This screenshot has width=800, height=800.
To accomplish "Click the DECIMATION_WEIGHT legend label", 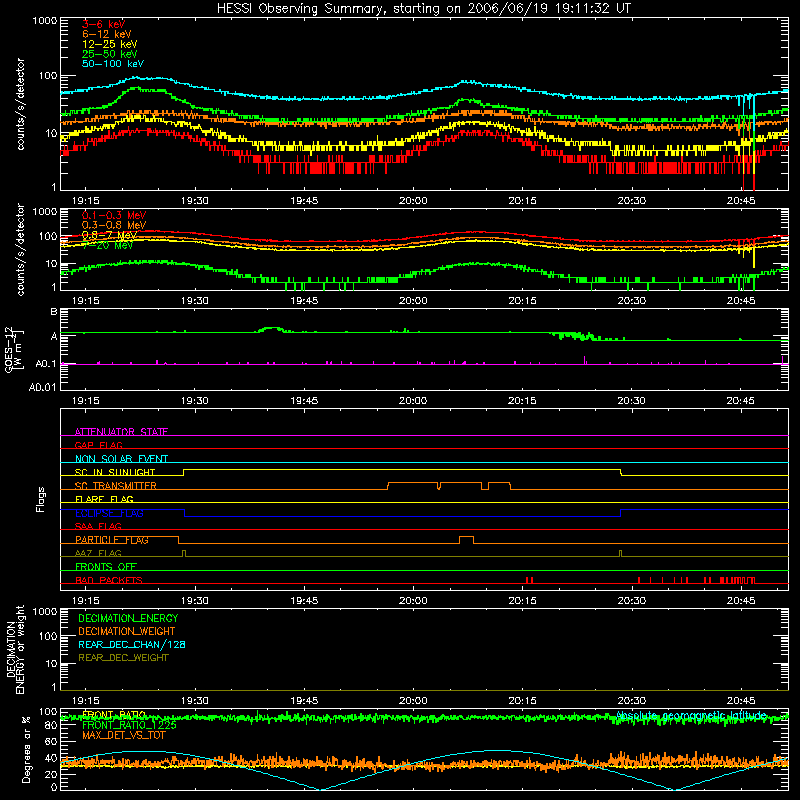I will point(127,631).
